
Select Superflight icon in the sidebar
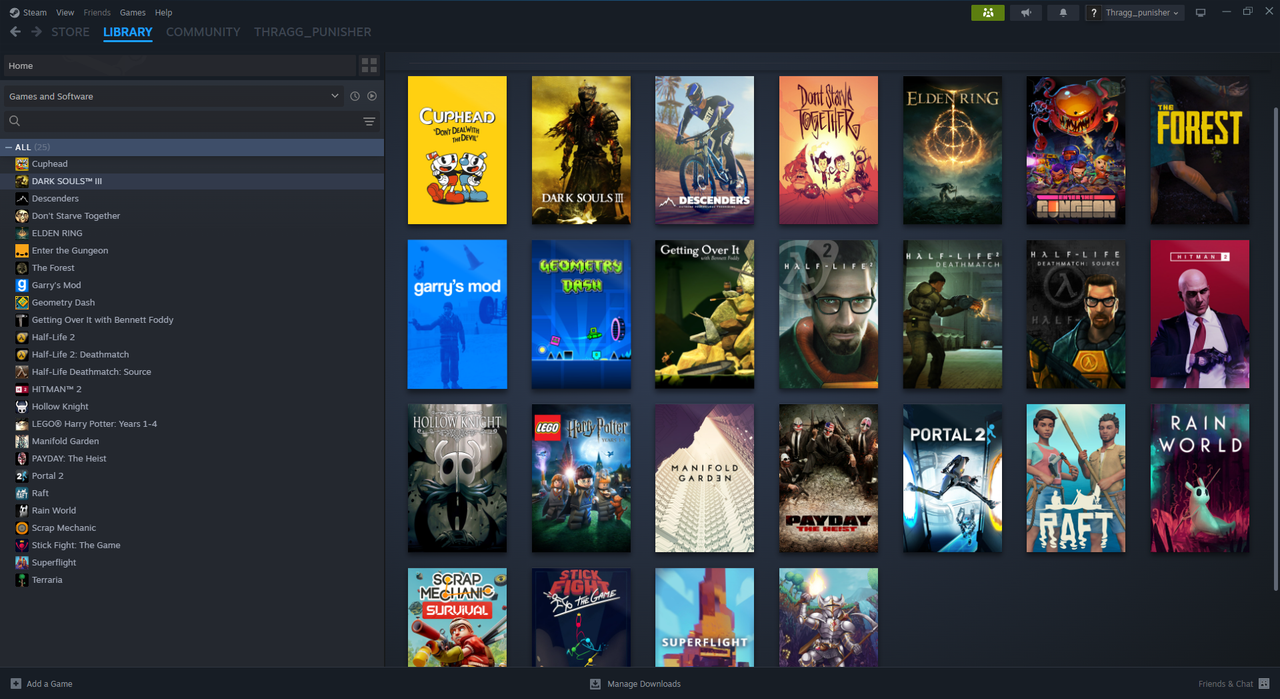(22, 562)
